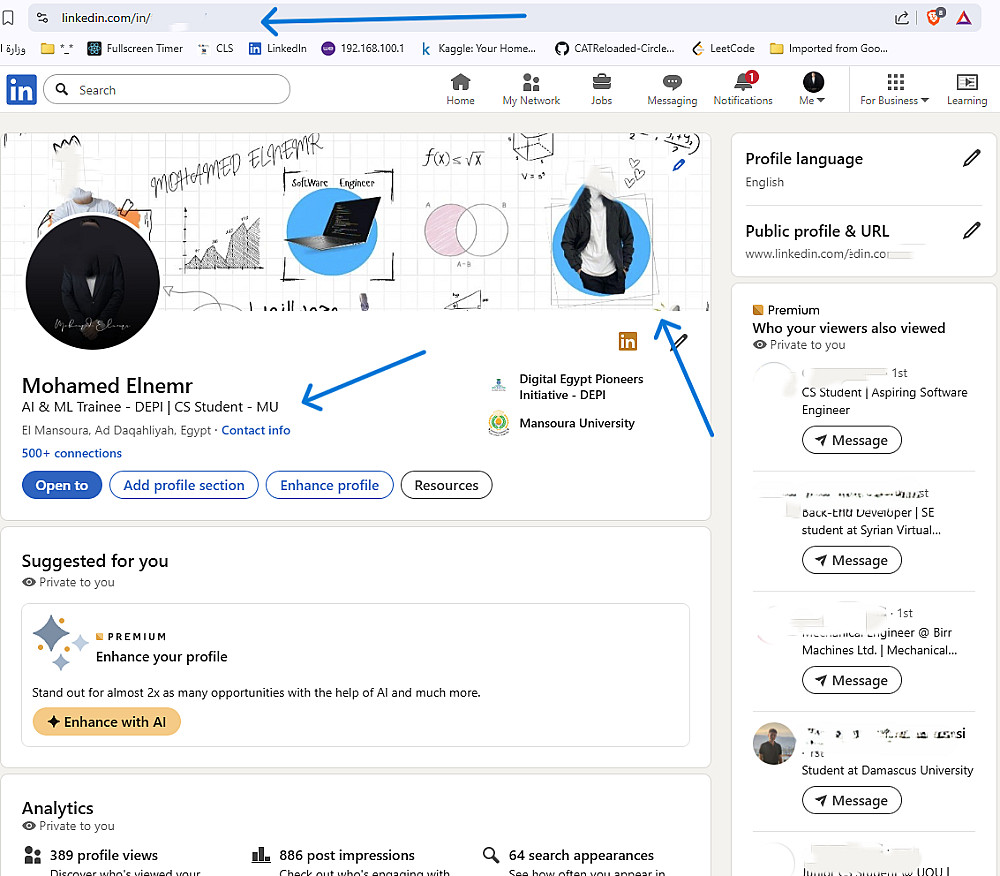This screenshot has height=876, width=1000.
Task: Click the share page icon in address bar
Action: pos(901,18)
